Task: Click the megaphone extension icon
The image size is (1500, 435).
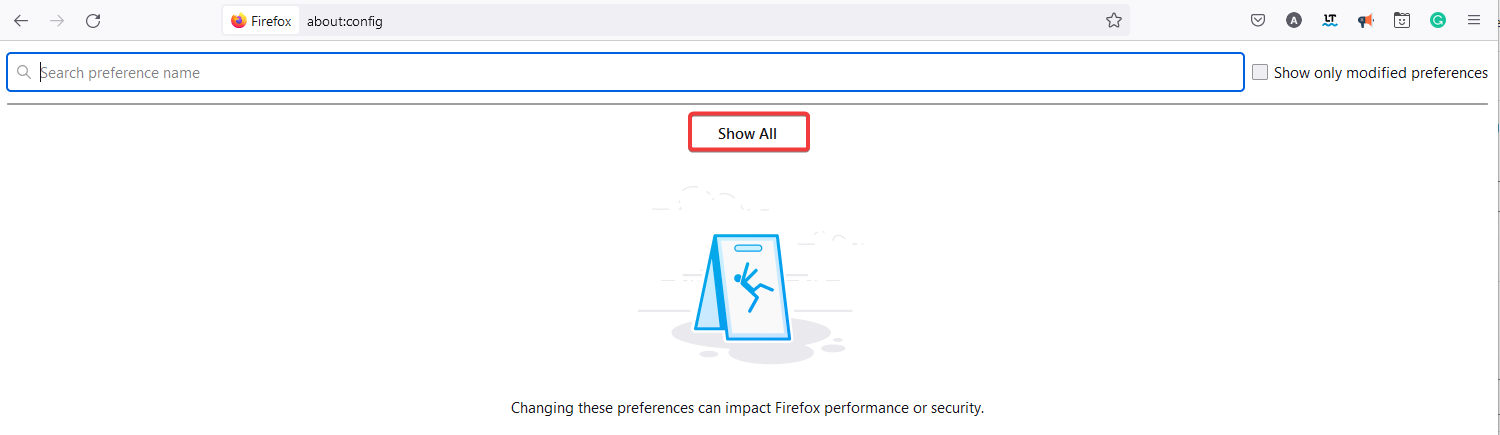Action: [x=1365, y=21]
